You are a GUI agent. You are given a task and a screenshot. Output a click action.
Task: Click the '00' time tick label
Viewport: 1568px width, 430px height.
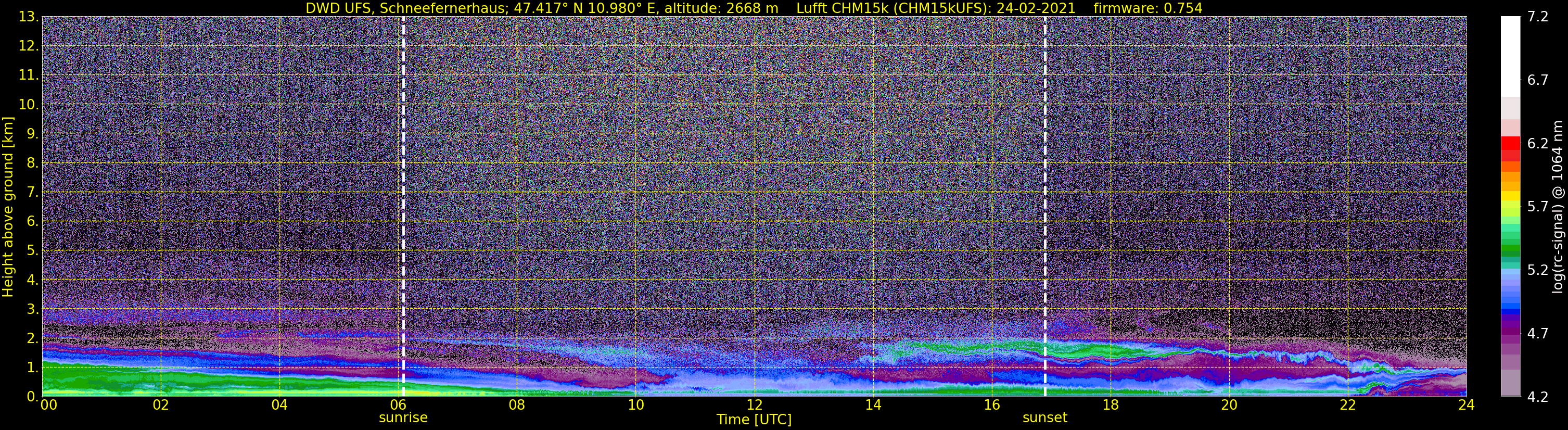[49, 405]
